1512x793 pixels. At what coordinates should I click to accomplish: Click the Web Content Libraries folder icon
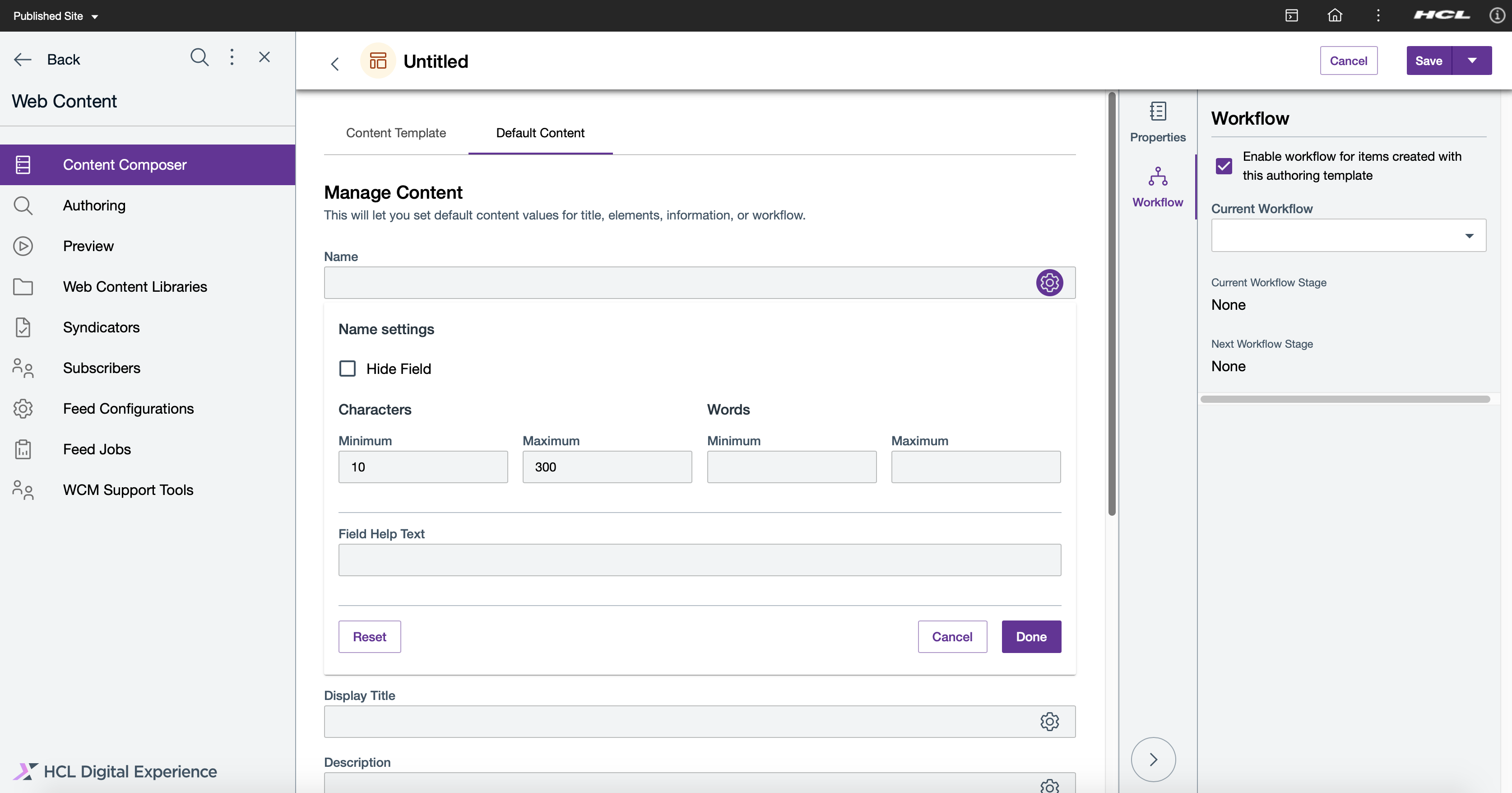[23, 287]
